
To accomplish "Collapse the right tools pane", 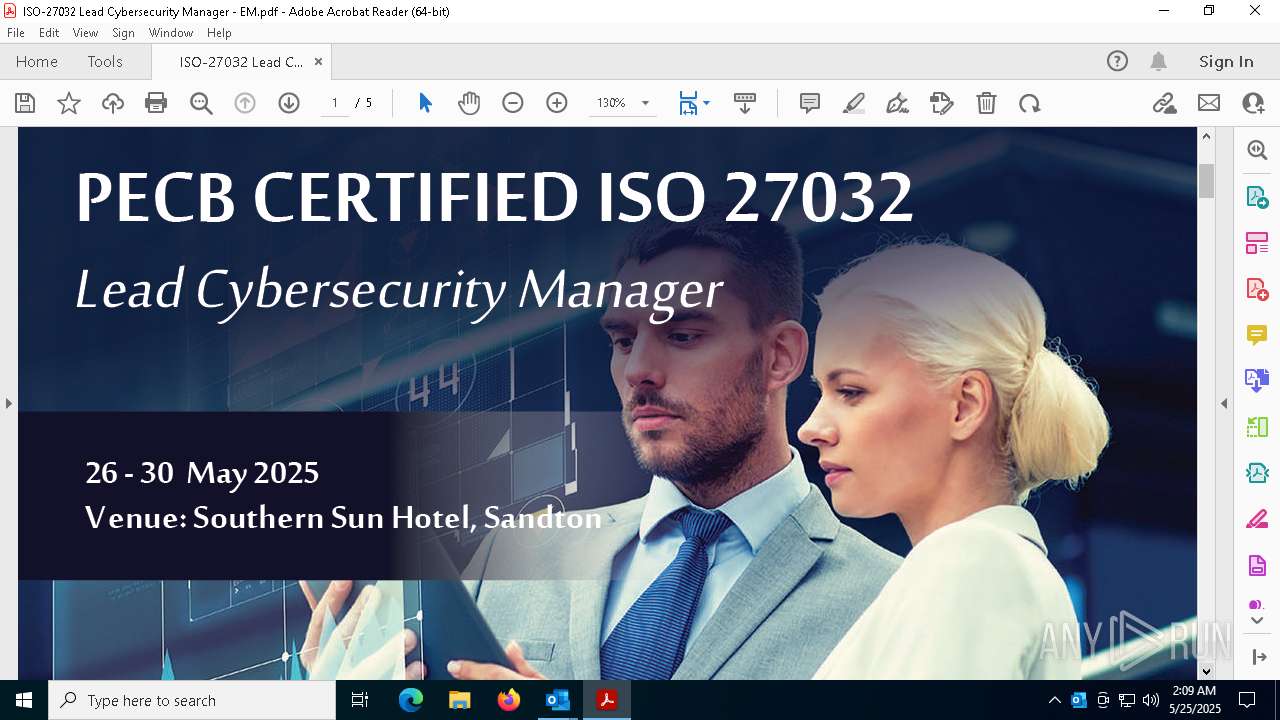I will [x=1258, y=657].
